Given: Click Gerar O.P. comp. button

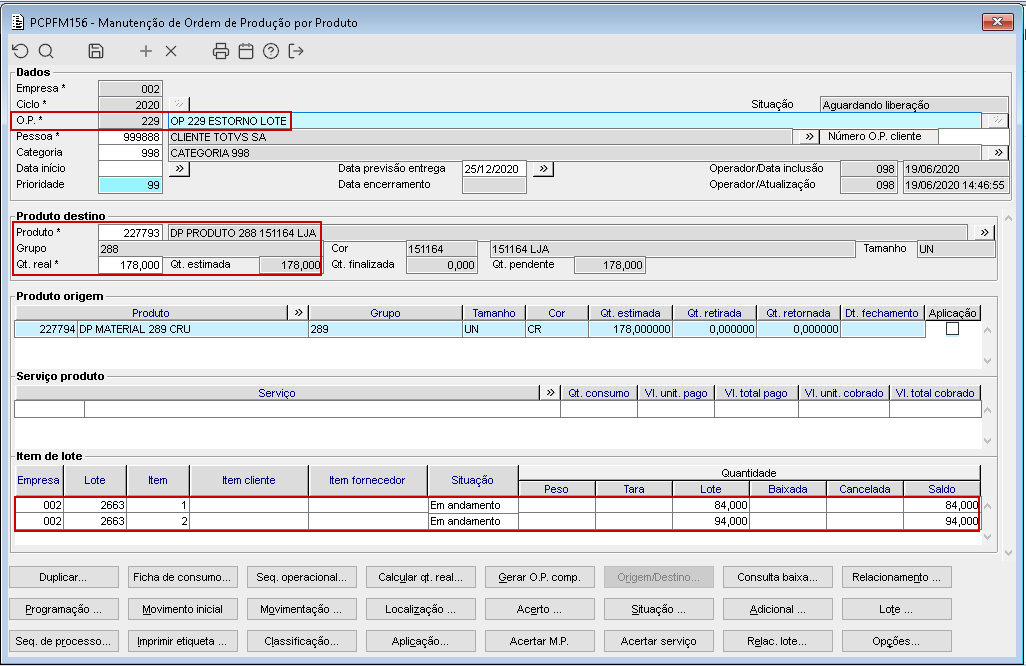Looking at the screenshot, I should (x=540, y=577).
